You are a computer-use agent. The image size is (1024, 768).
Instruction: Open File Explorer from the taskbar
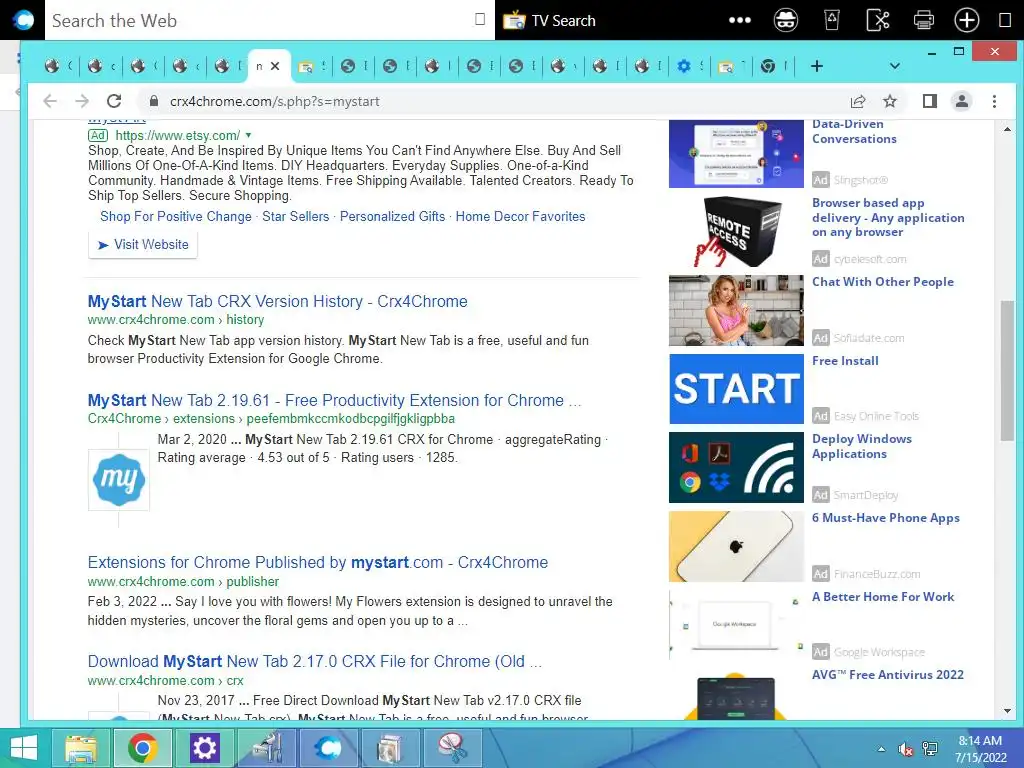point(80,748)
